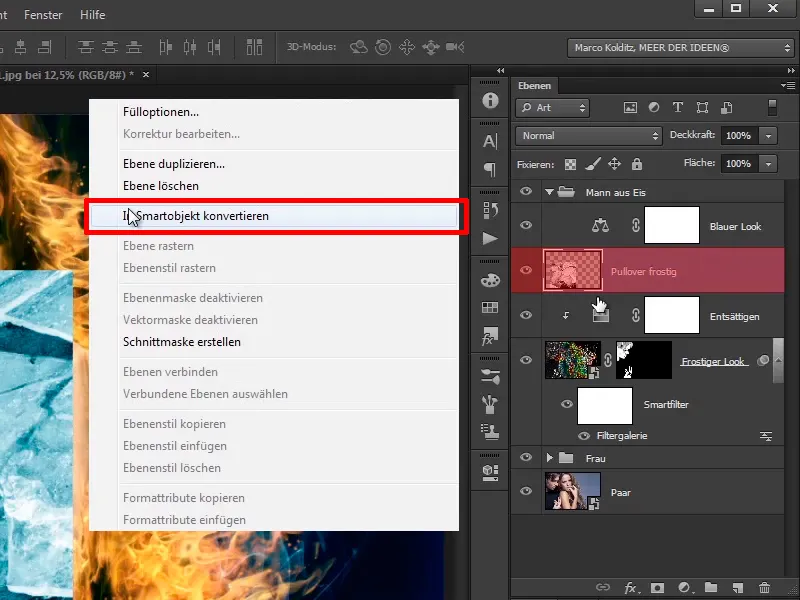800x600 pixels.
Task: Create a new layer via bottom icon
Action: [x=738, y=588]
